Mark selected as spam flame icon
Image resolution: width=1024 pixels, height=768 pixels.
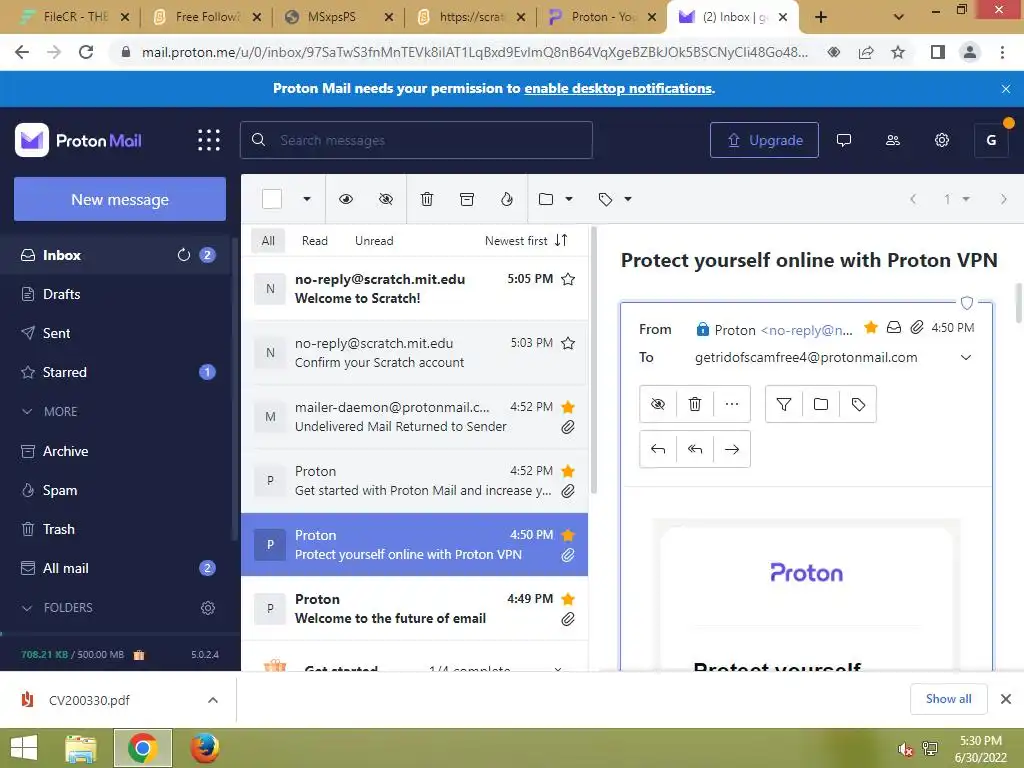507,199
